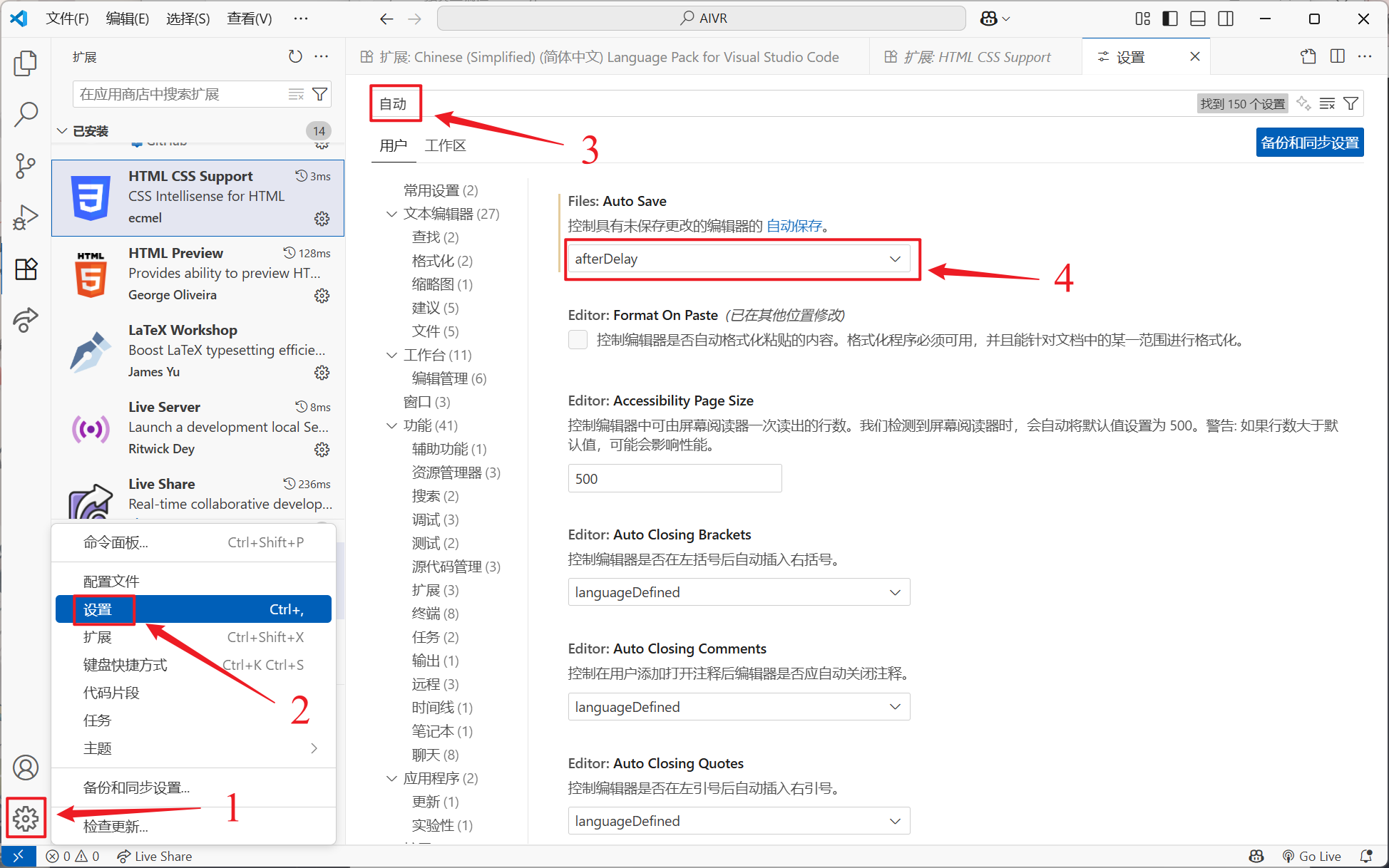
Task: Open the Accounts icon in activity bar
Action: point(26,768)
